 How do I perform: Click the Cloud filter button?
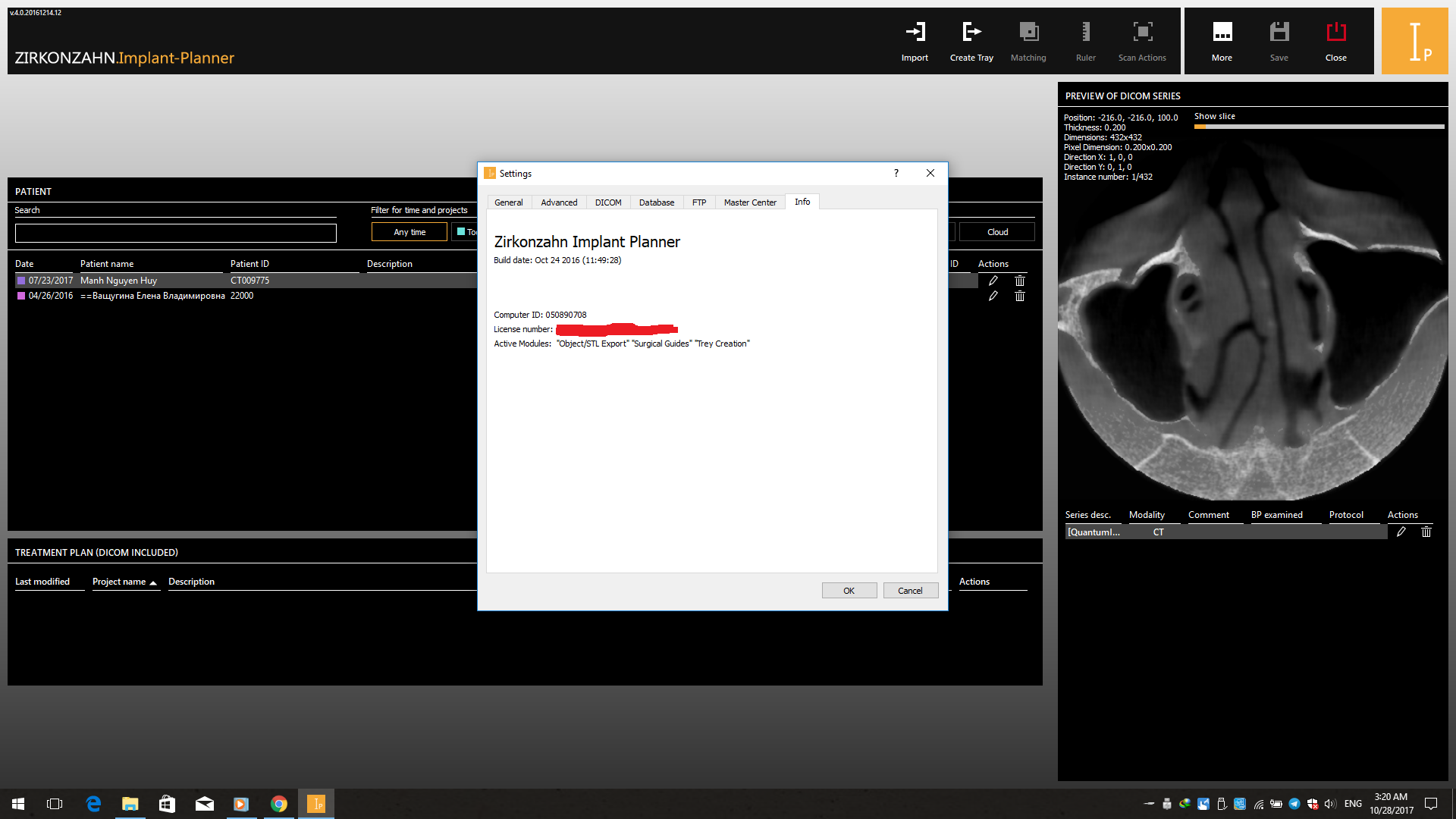pyautogui.click(x=997, y=232)
